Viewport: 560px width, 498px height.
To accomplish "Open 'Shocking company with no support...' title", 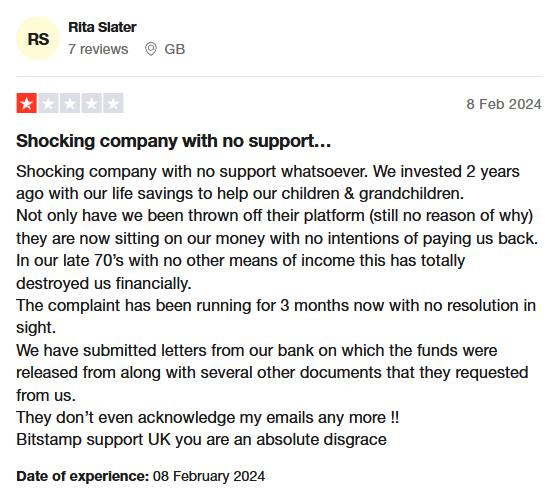I will click(174, 141).
